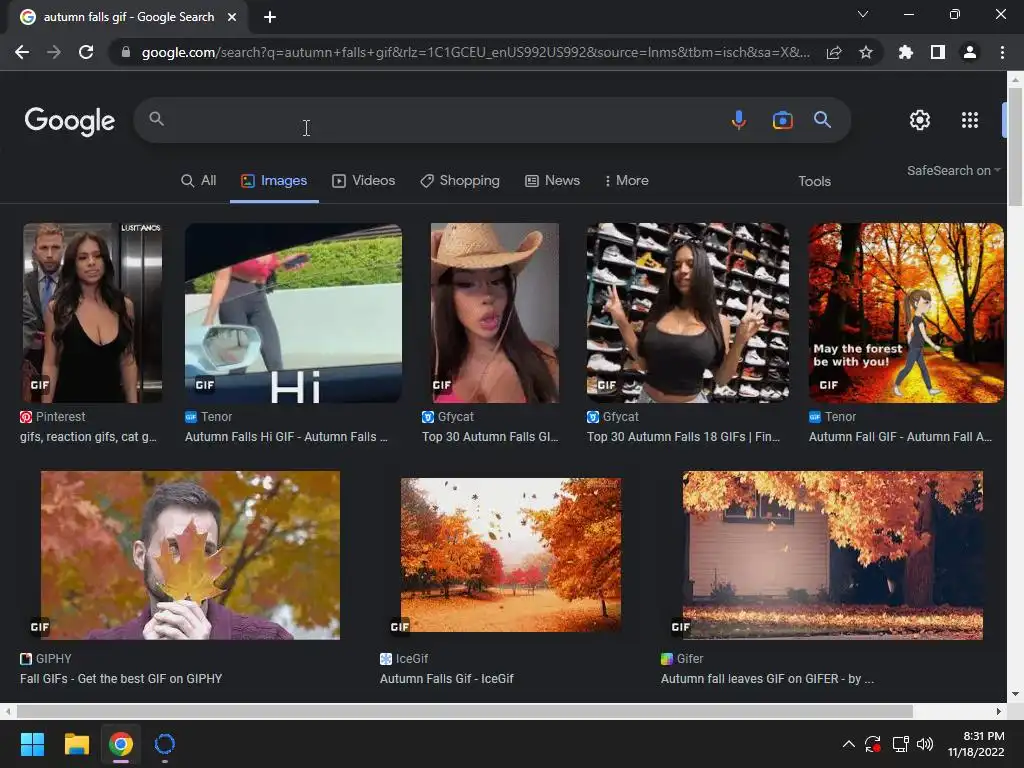Open the volume speaker tray icon

click(x=925, y=744)
